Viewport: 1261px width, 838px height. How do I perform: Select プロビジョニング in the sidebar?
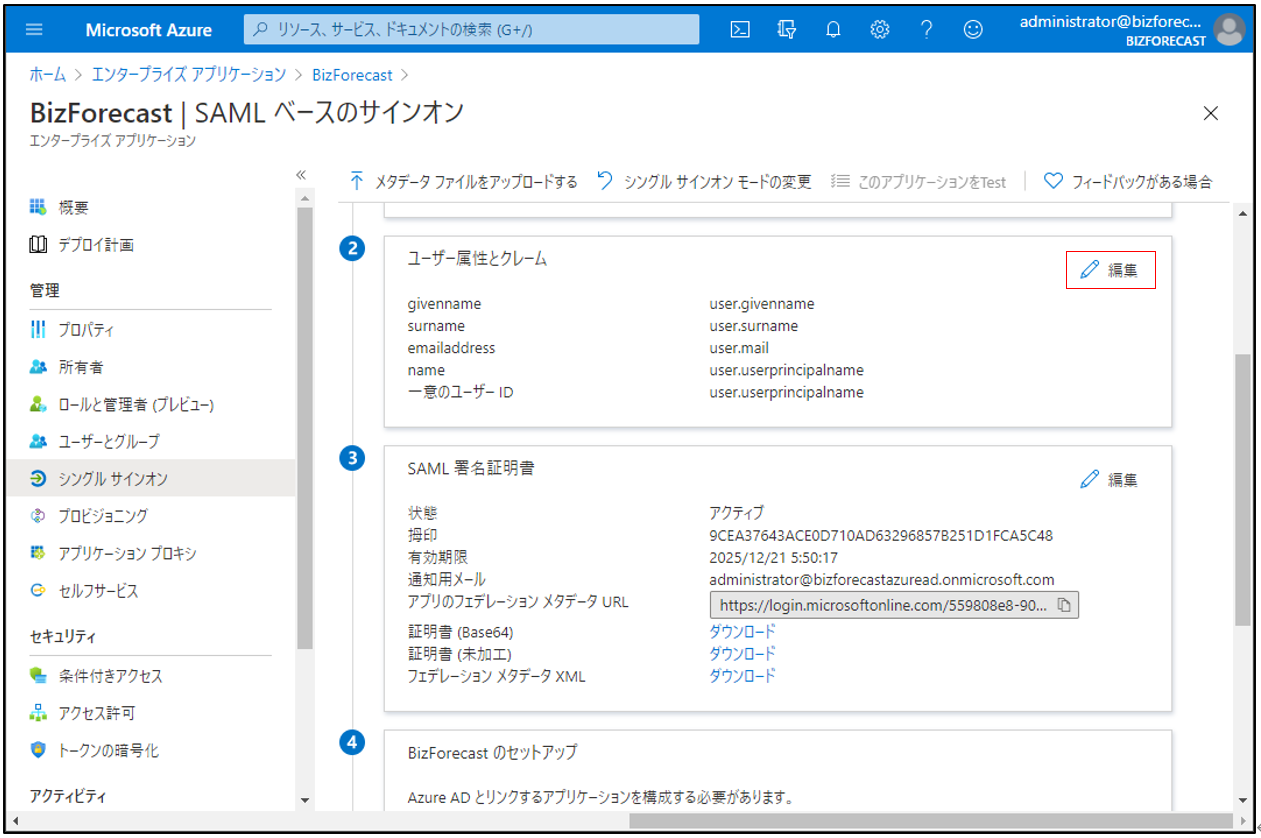[103, 516]
